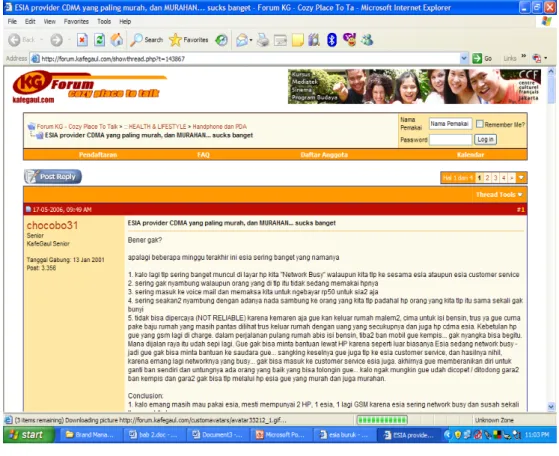Click the yellow security shield tray icon
The height and width of the screenshot is (456, 559).
point(458,435)
